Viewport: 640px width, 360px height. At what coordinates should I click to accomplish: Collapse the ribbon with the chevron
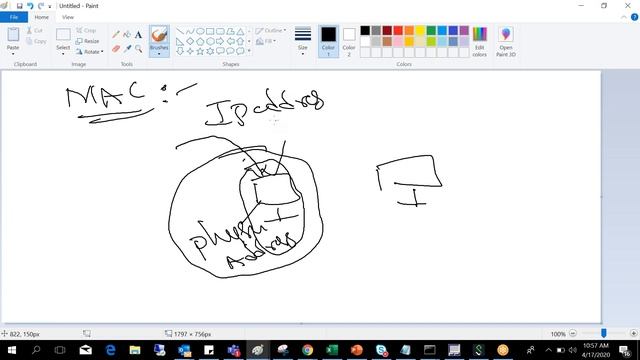[624, 17]
